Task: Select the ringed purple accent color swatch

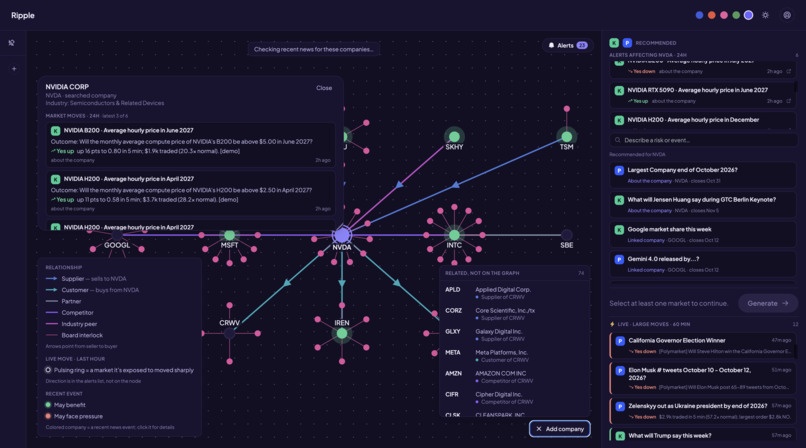Action: 748,15
